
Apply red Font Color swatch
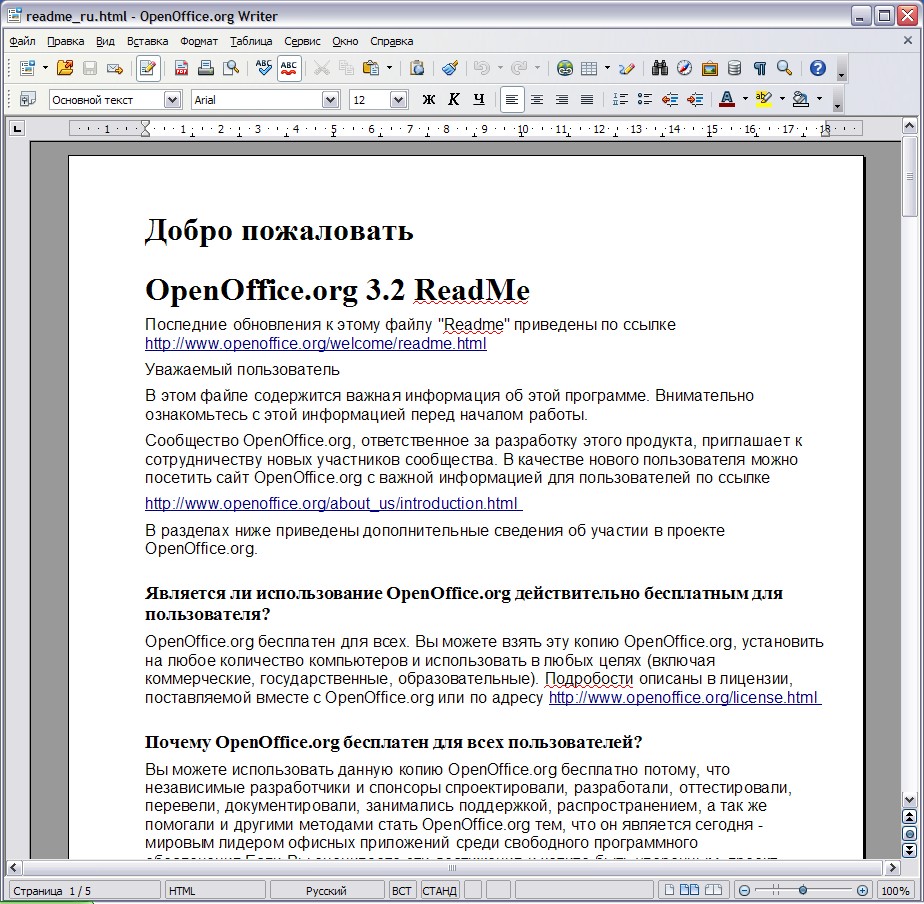point(727,100)
